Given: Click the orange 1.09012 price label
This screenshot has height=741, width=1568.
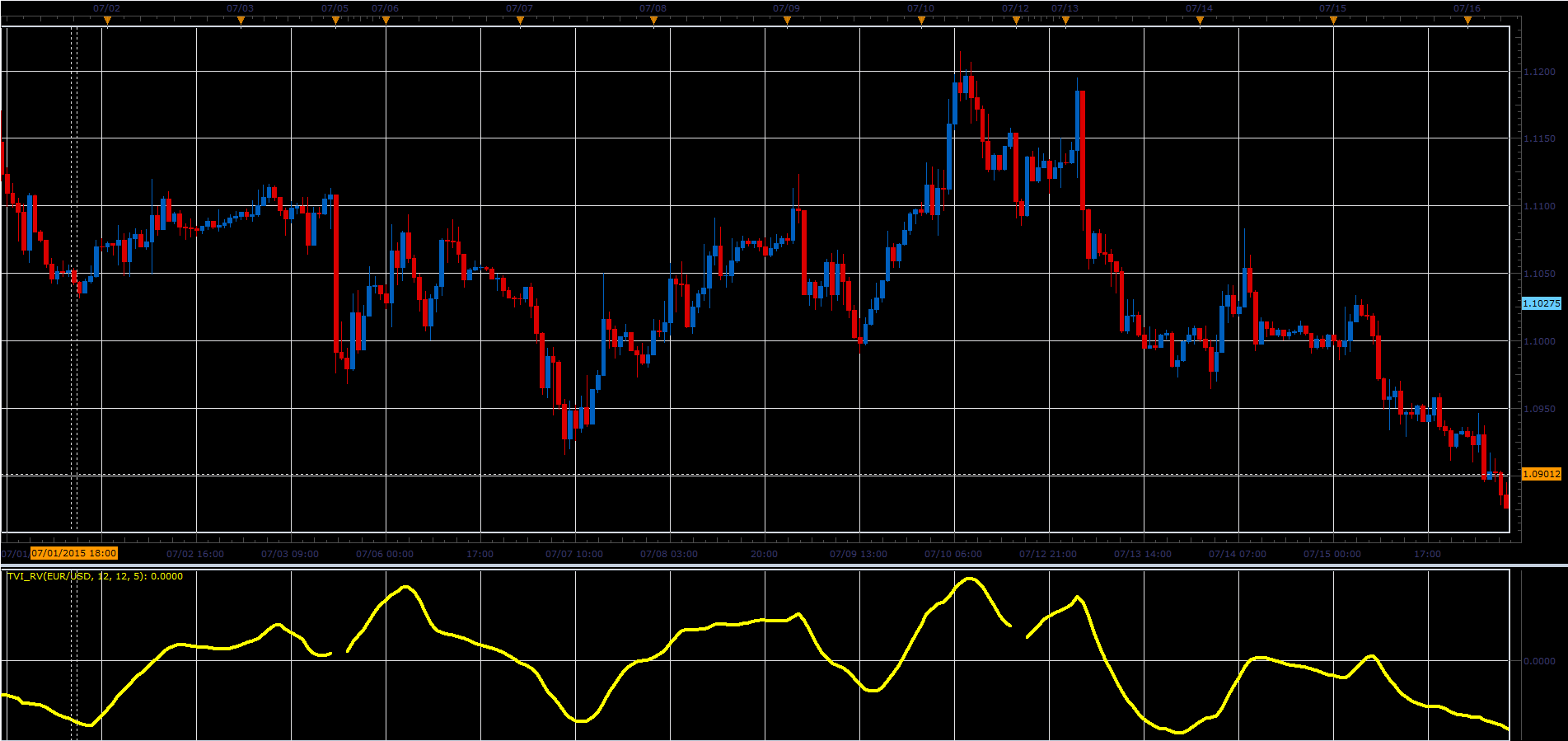Looking at the screenshot, I should 1541,474.
